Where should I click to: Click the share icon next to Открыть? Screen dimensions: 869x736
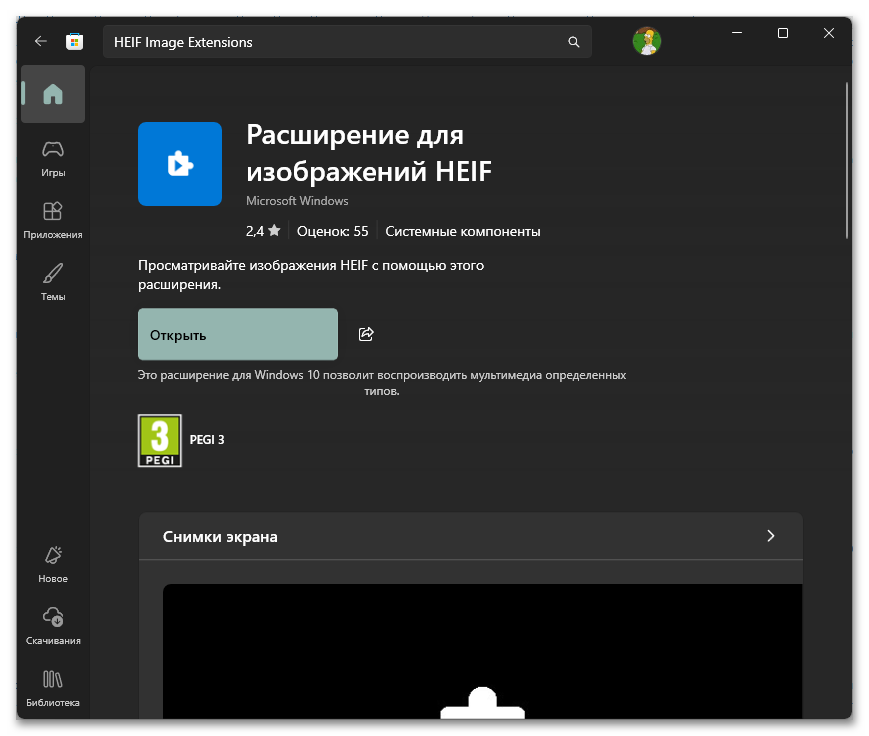(x=365, y=334)
